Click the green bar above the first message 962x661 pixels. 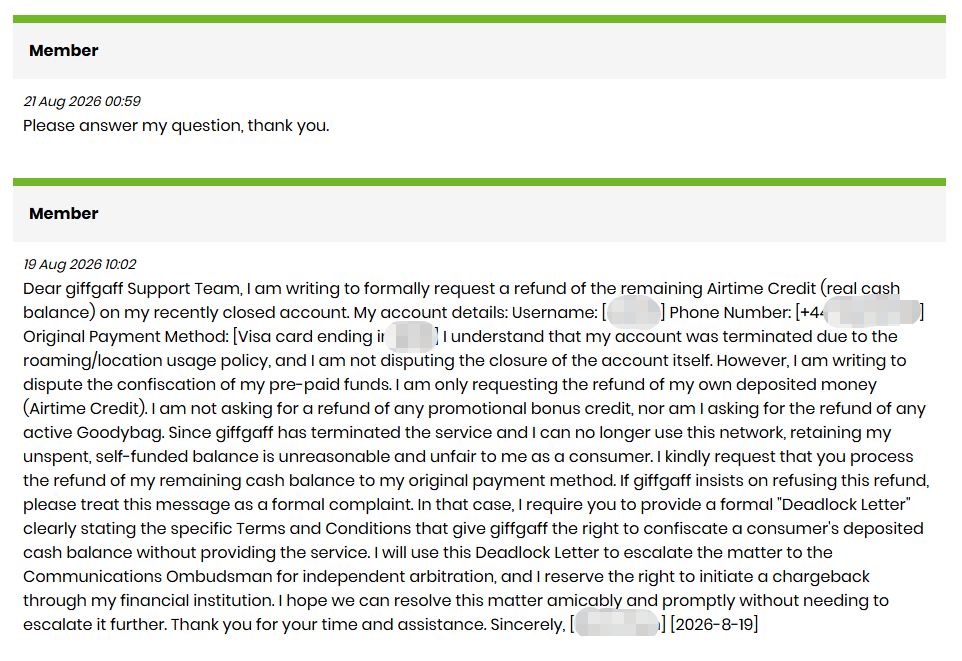[479, 19]
